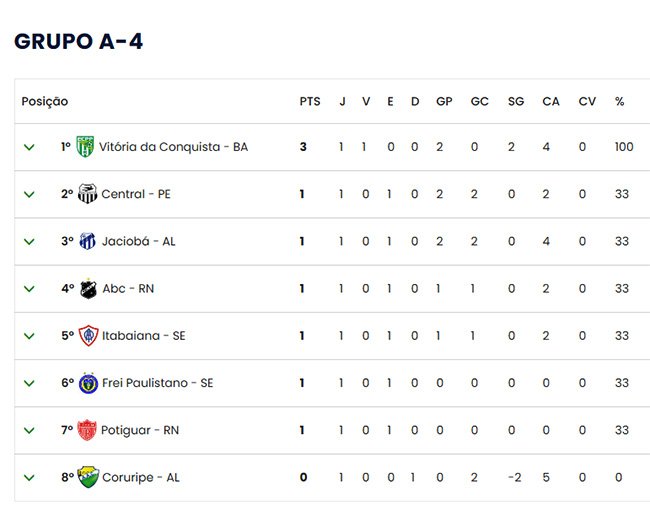The width and height of the screenshot is (650, 516).
Task: Select the SG column header
Action: pos(516,102)
